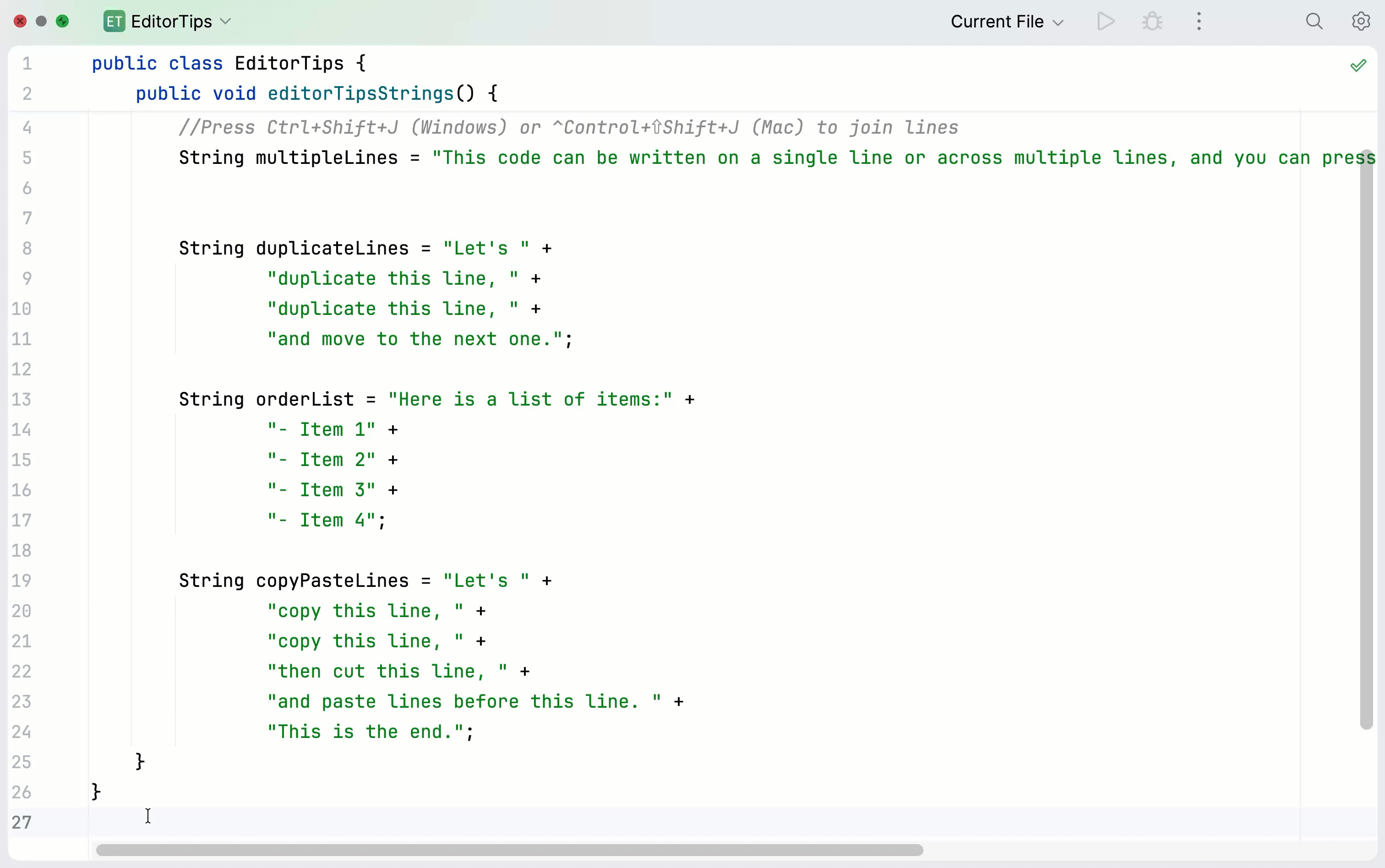The image size is (1385, 868).
Task: Click the green inspections checkmark widget
Action: click(1358, 65)
